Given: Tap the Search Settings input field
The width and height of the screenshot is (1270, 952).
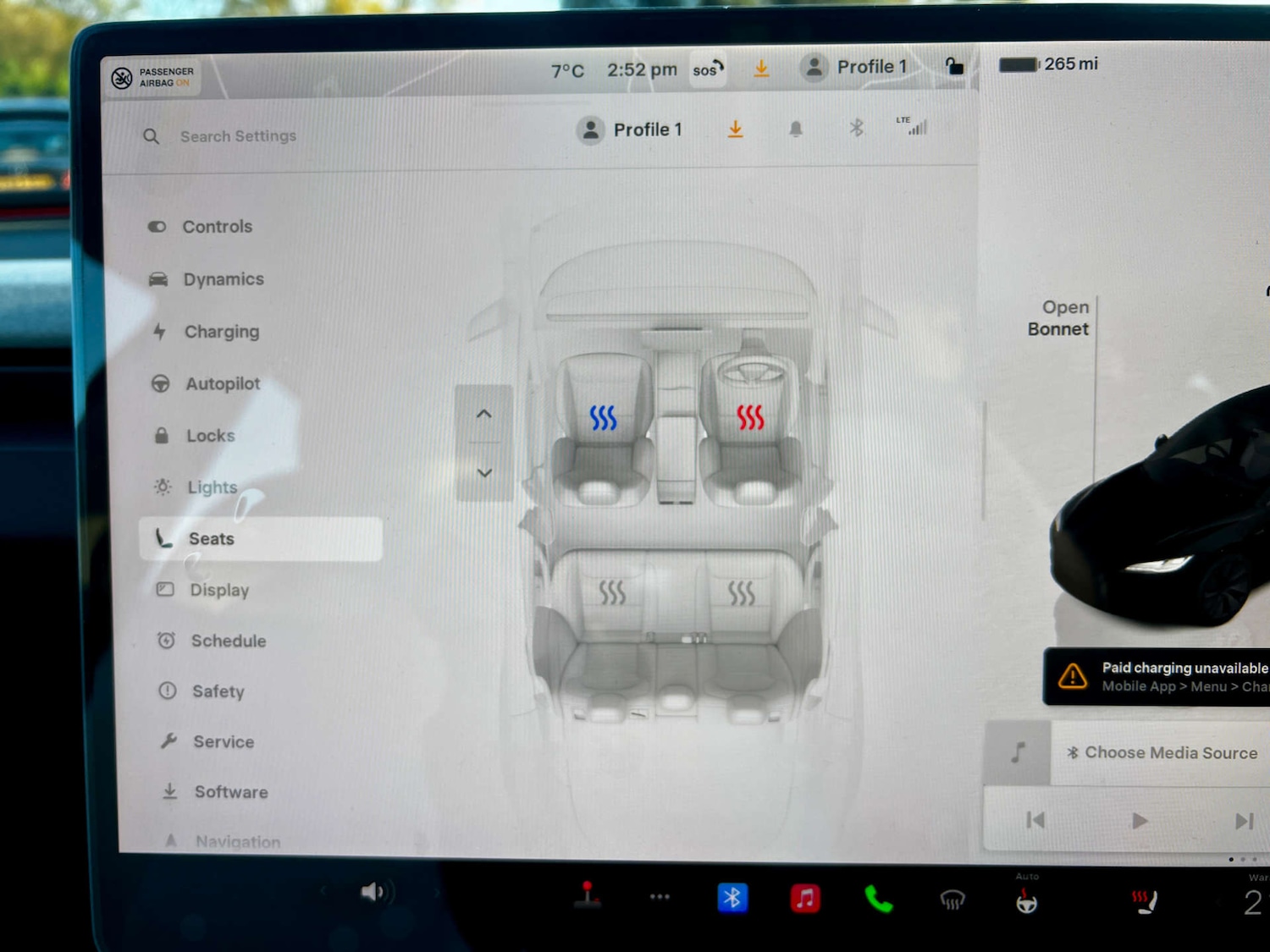Looking at the screenshot, I should [238, 136].
